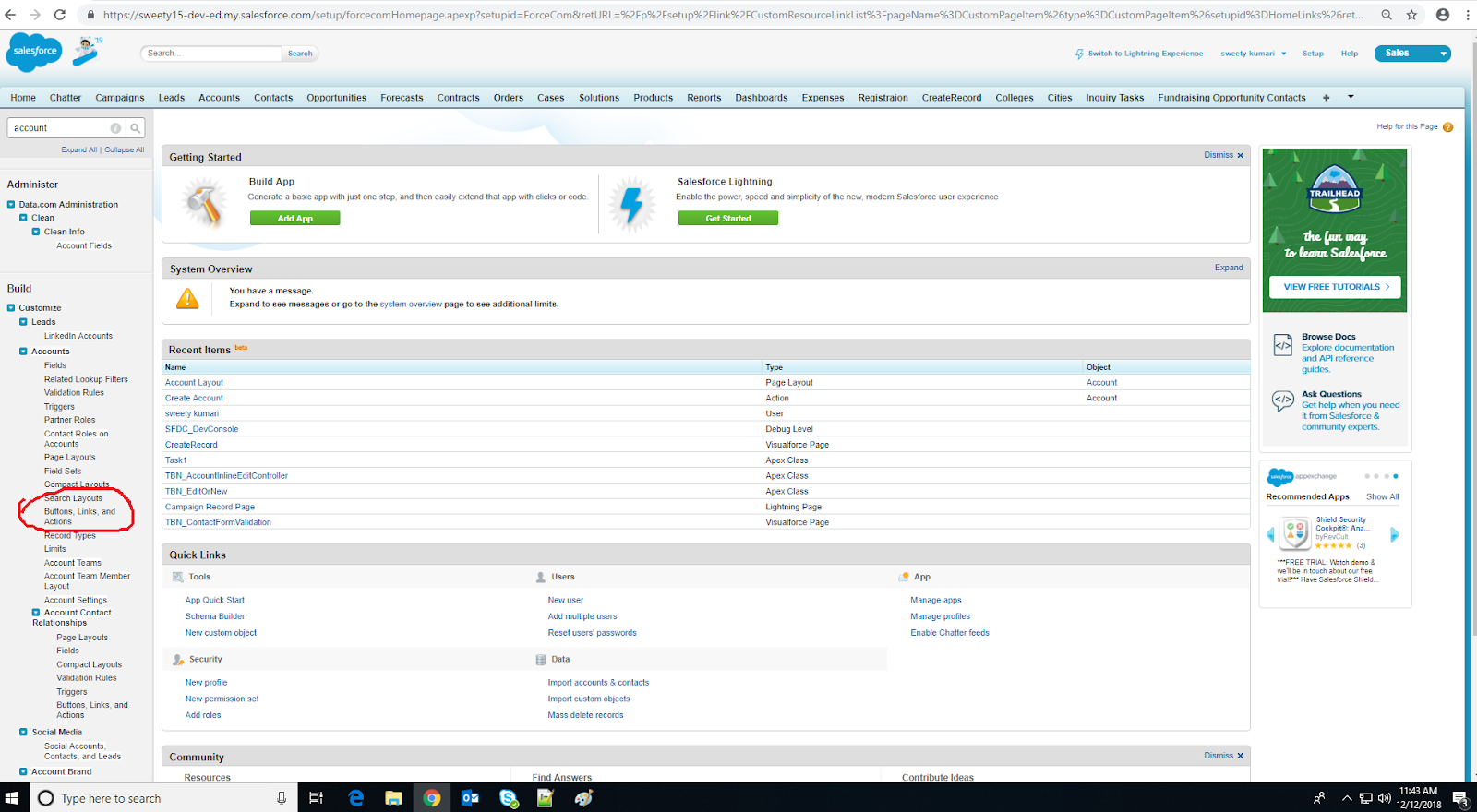The width and height of the screenshot is (1477, 812).
Task: Click the AppExchange left arrow
Action: point(1270,534)
